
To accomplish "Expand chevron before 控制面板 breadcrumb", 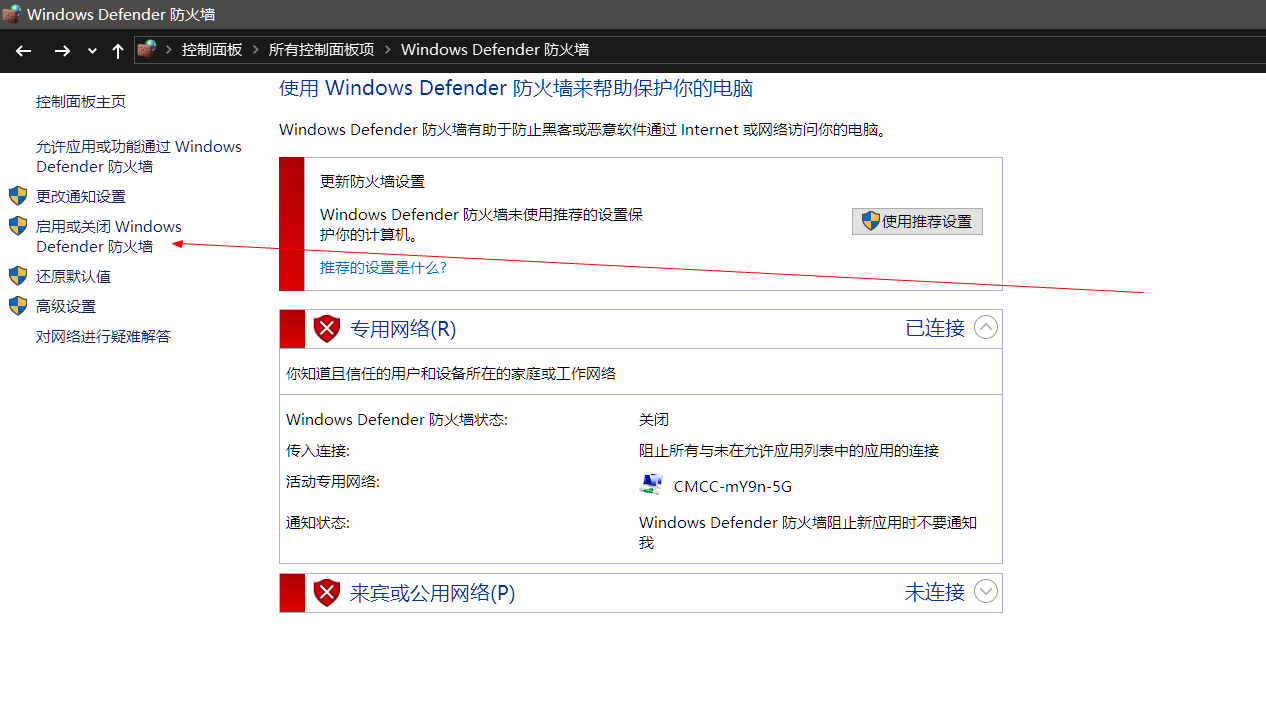I will pyautogui.click(x=169, y=49).
